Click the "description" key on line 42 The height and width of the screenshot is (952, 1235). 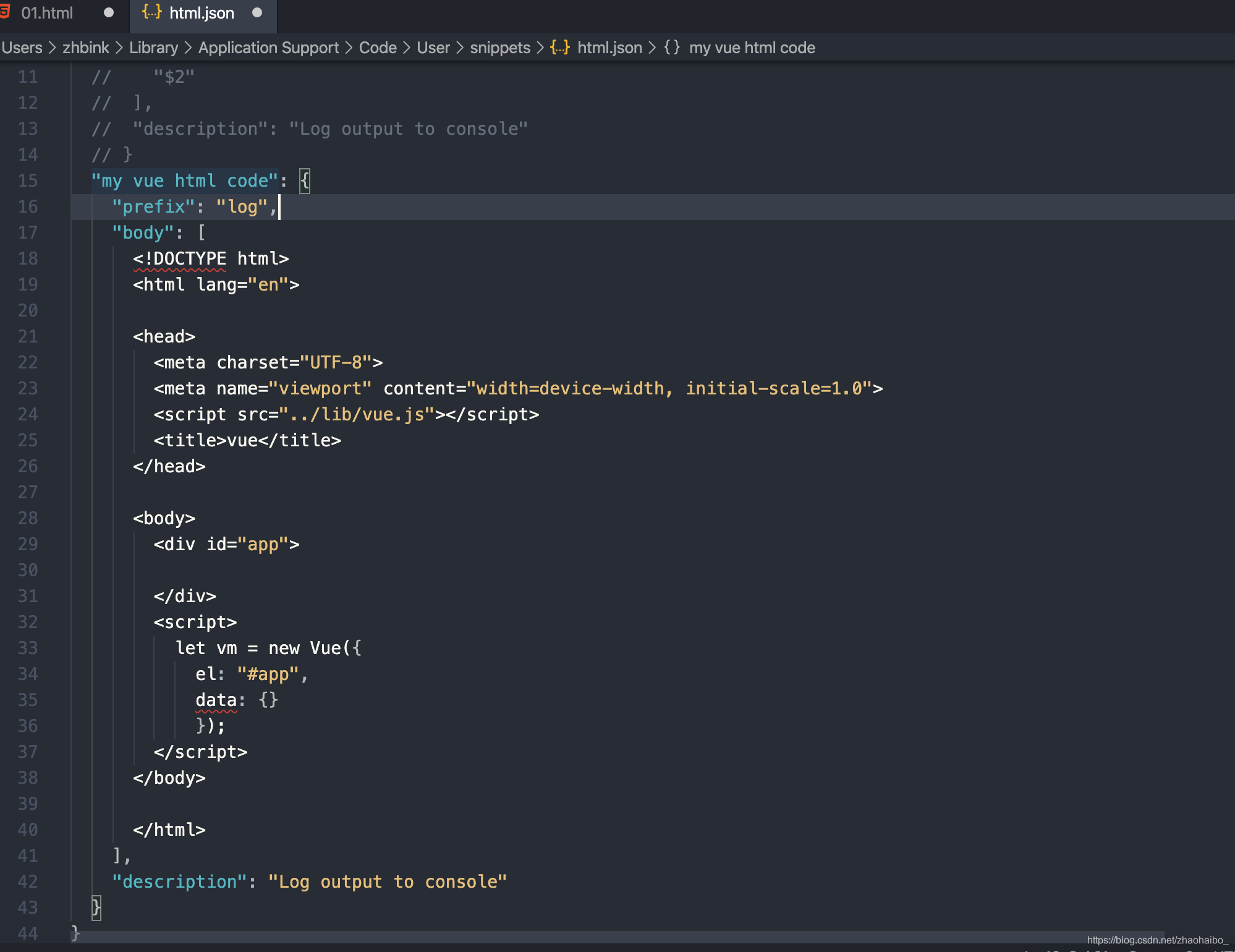pos(179,882)
